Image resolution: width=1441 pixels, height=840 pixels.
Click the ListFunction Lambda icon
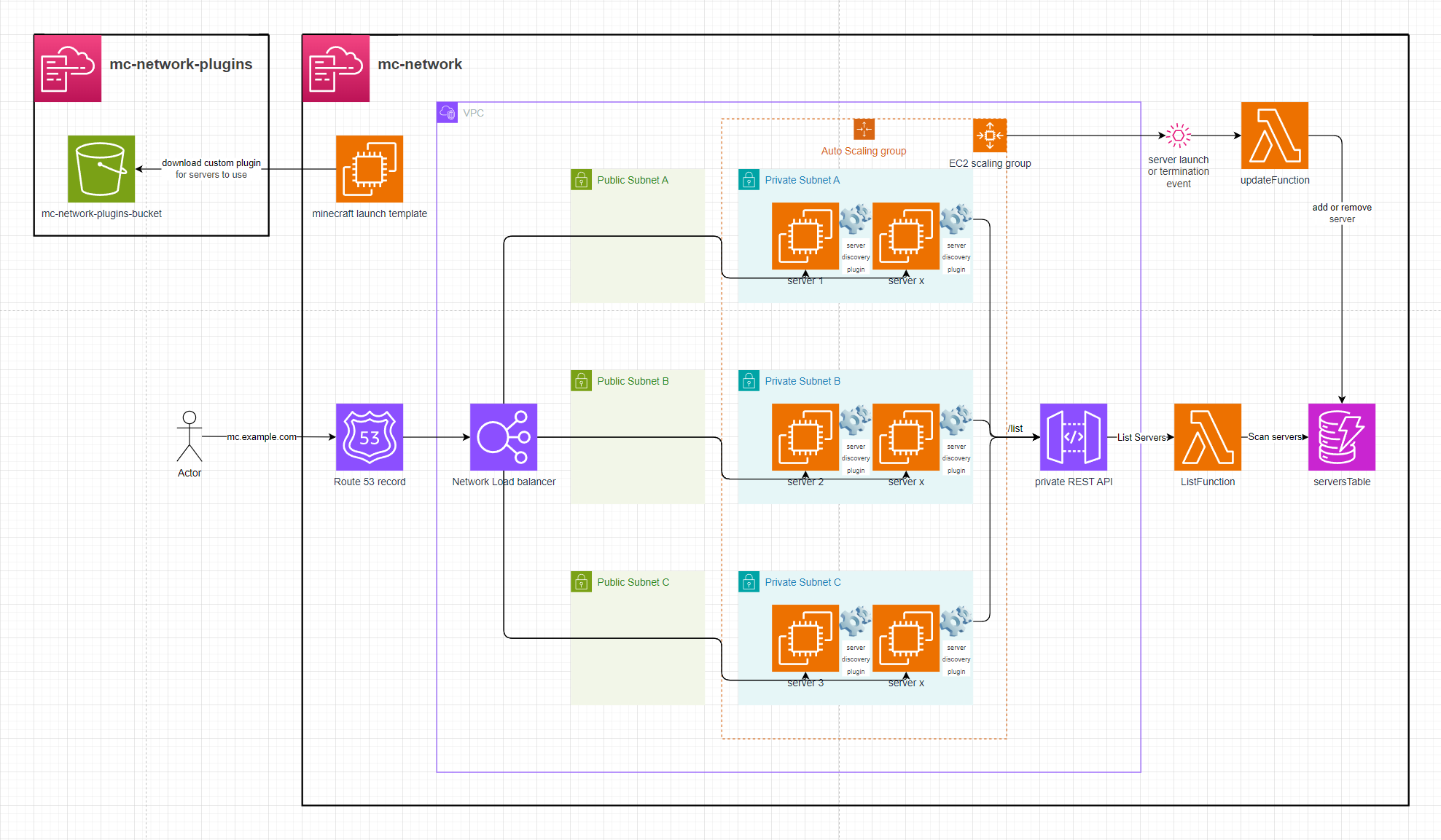click(1208, 437)
